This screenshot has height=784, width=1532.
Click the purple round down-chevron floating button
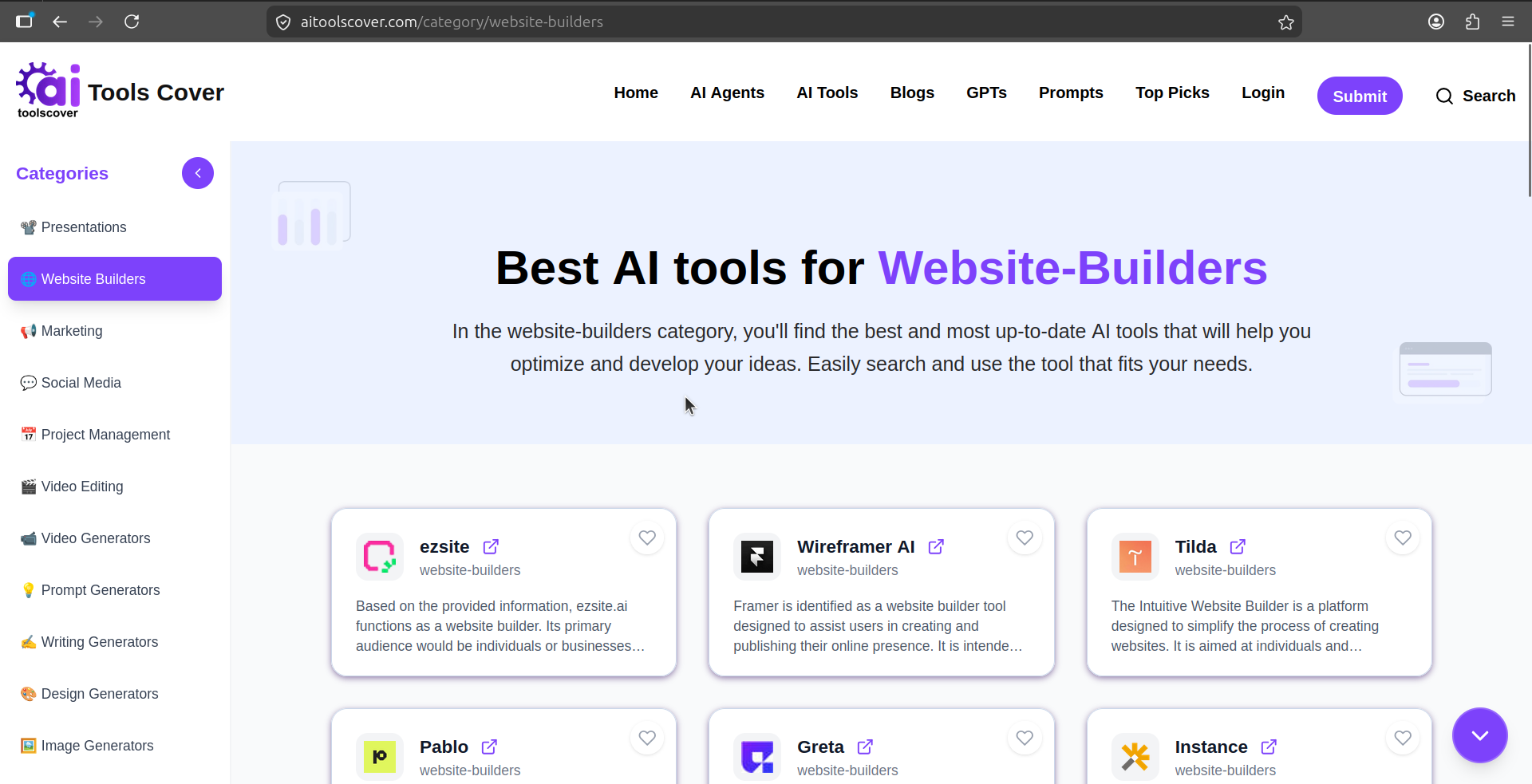tap(1479, 735)
